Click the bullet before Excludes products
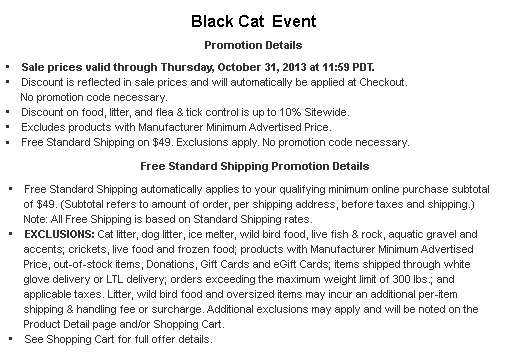Screen dimensions: 508x360 pos(8,127)
